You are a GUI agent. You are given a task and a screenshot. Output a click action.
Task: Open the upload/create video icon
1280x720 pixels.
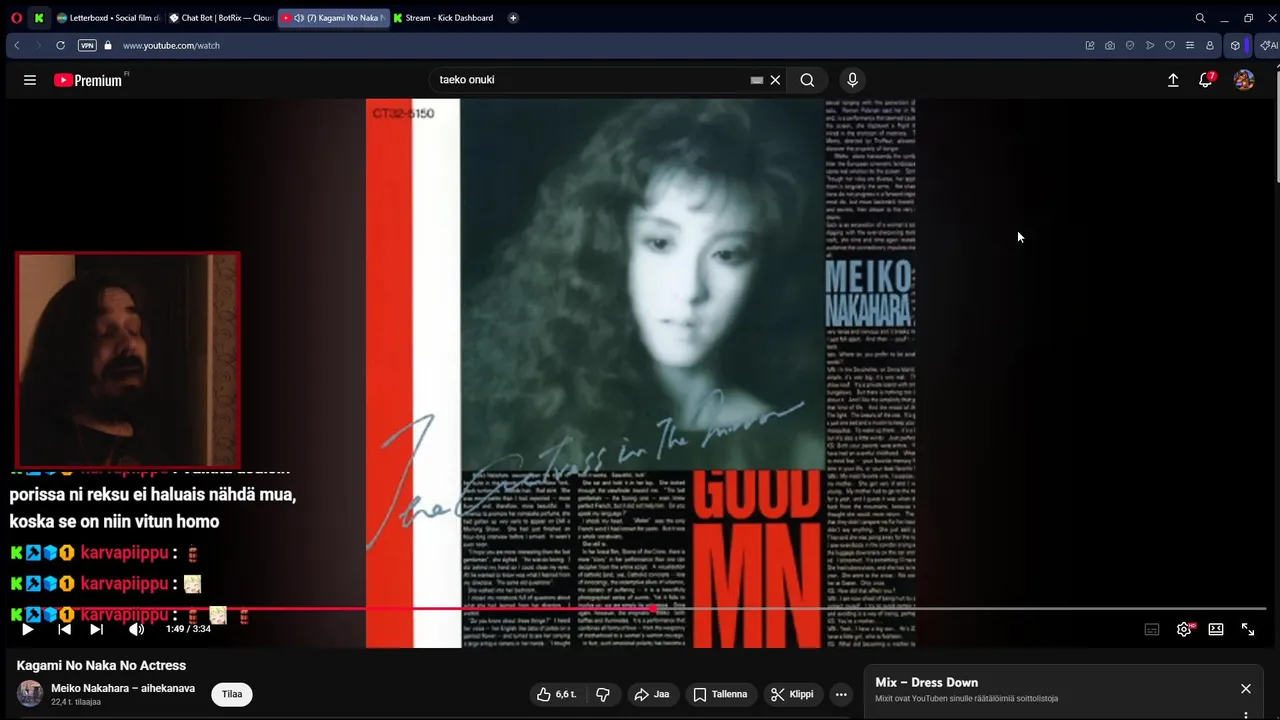[1173, 80]
